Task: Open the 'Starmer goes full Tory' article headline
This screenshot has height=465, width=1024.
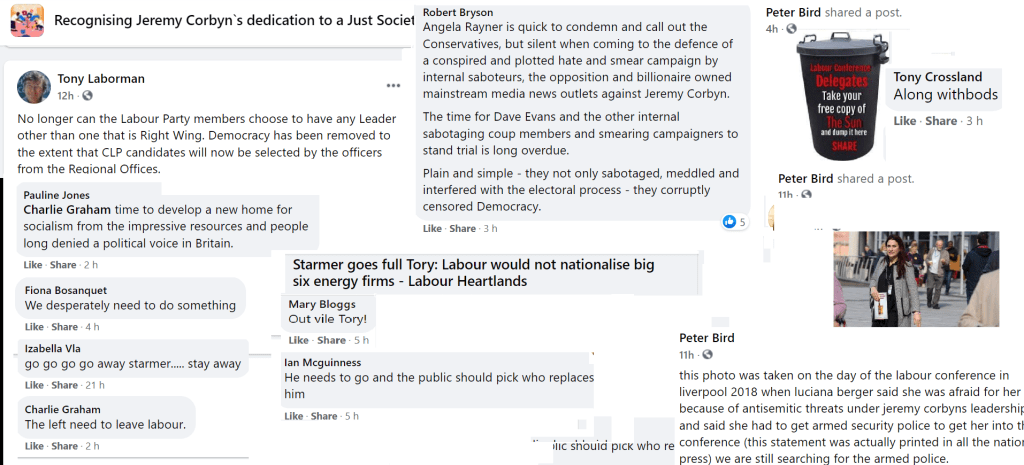Action: [473, 273]
